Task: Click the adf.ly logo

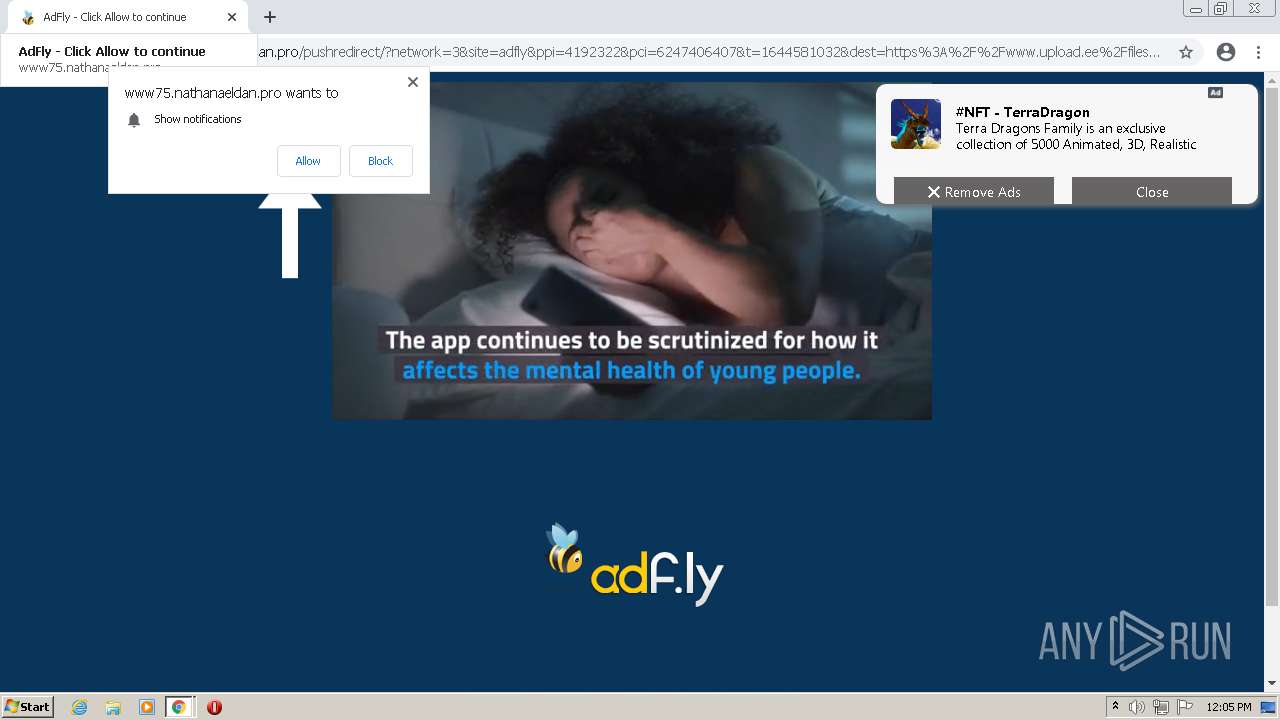Action: point(634,565)
